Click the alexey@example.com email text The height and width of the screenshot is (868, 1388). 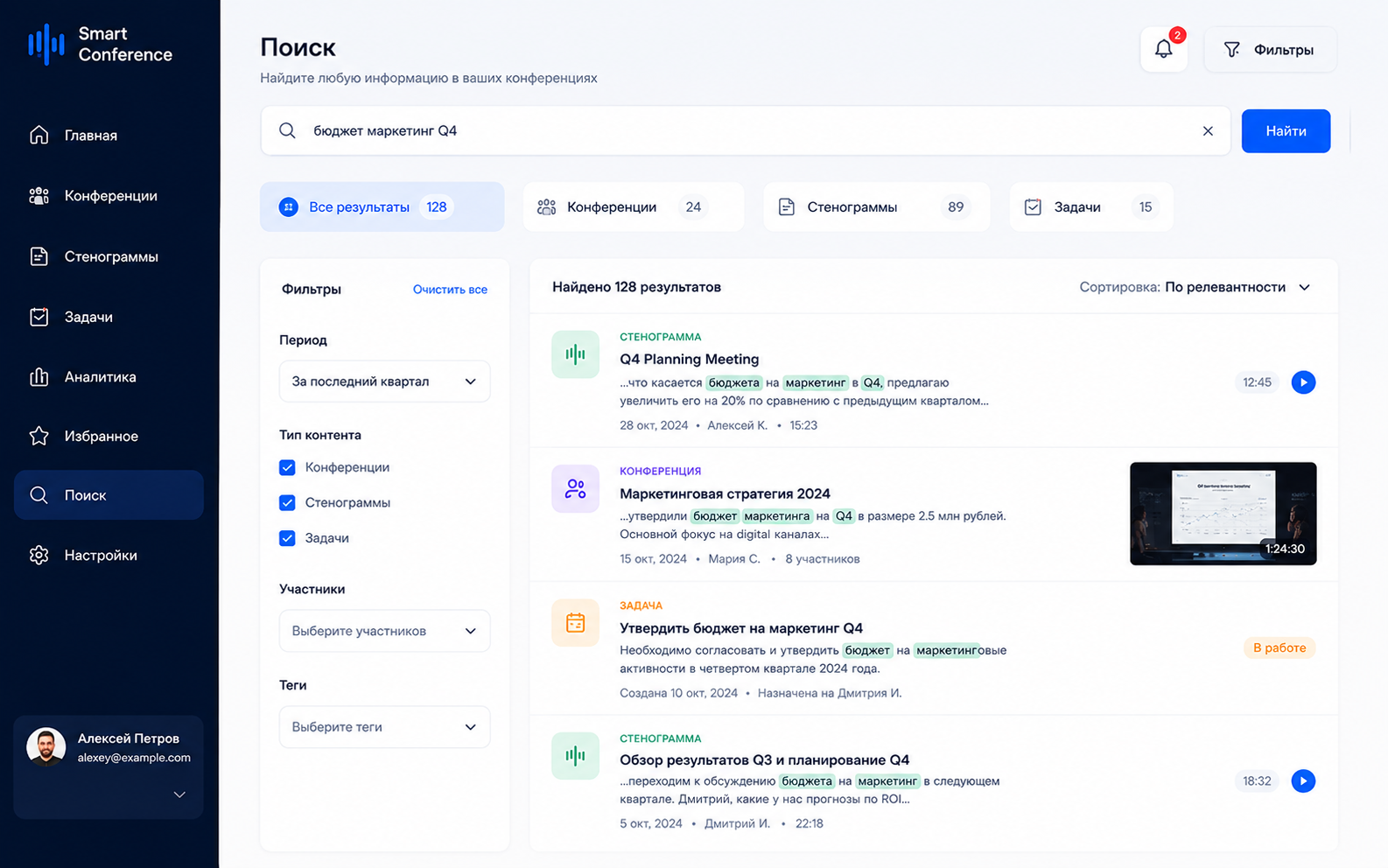click(134, 758)
